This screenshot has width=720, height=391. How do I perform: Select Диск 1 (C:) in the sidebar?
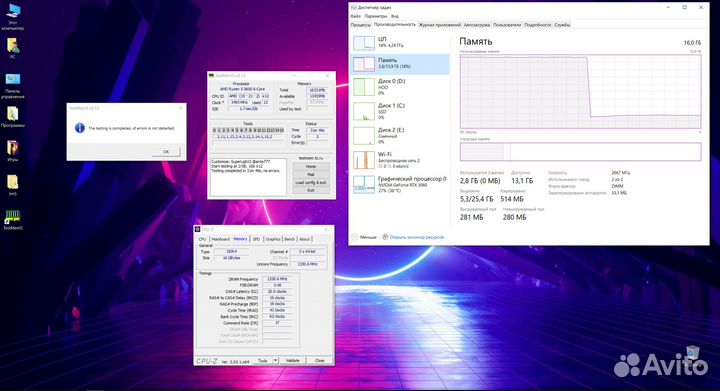click(x=400, y=112)
